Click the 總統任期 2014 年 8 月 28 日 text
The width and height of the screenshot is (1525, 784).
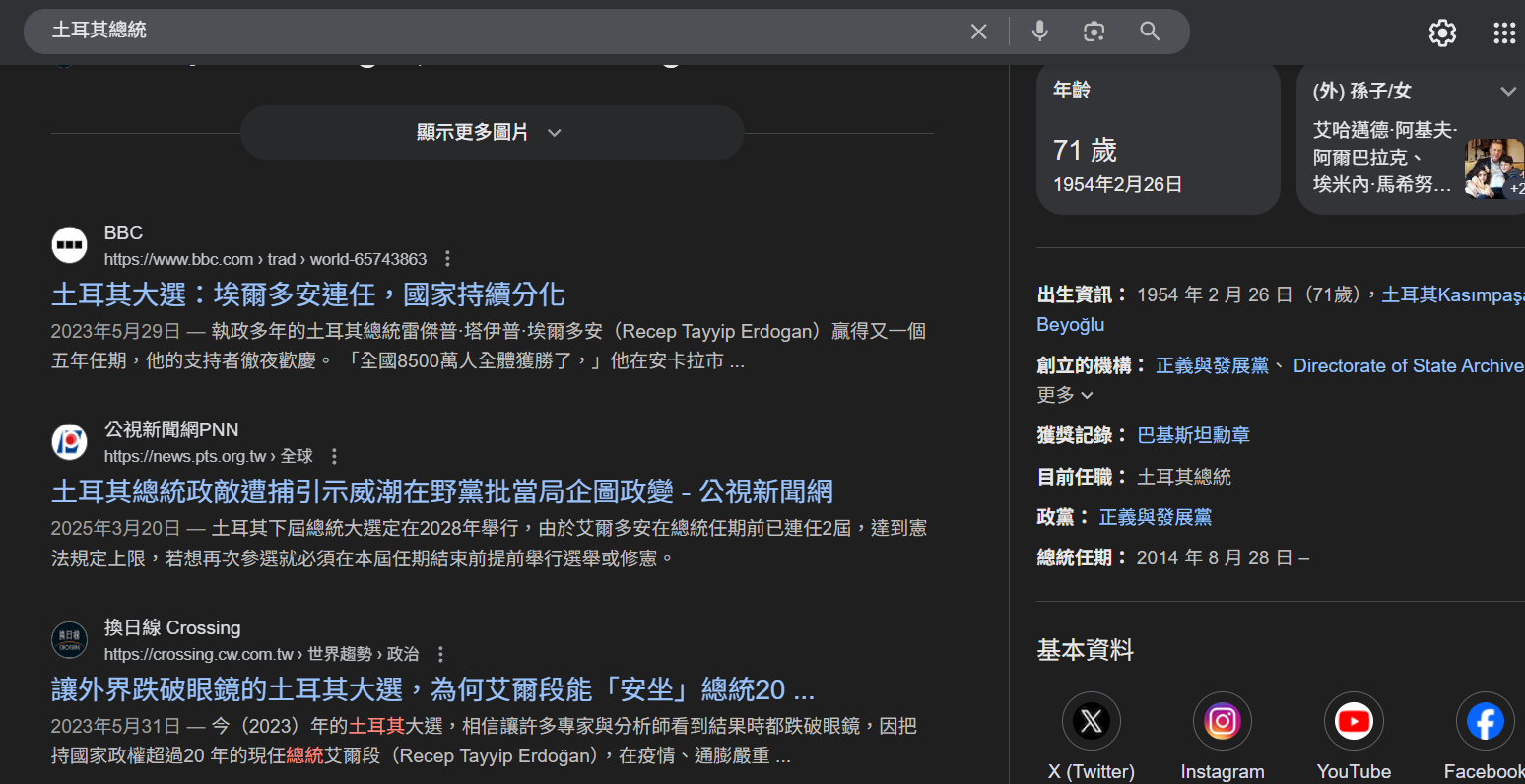click(x=1173, y=557)
